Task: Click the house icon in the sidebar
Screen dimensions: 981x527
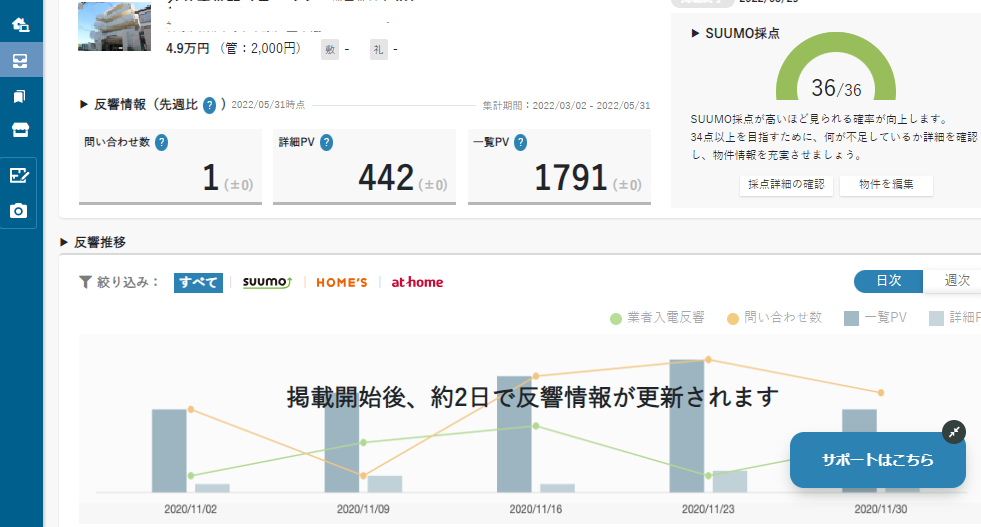Action: pyautogui.click(x=20, y=24)
